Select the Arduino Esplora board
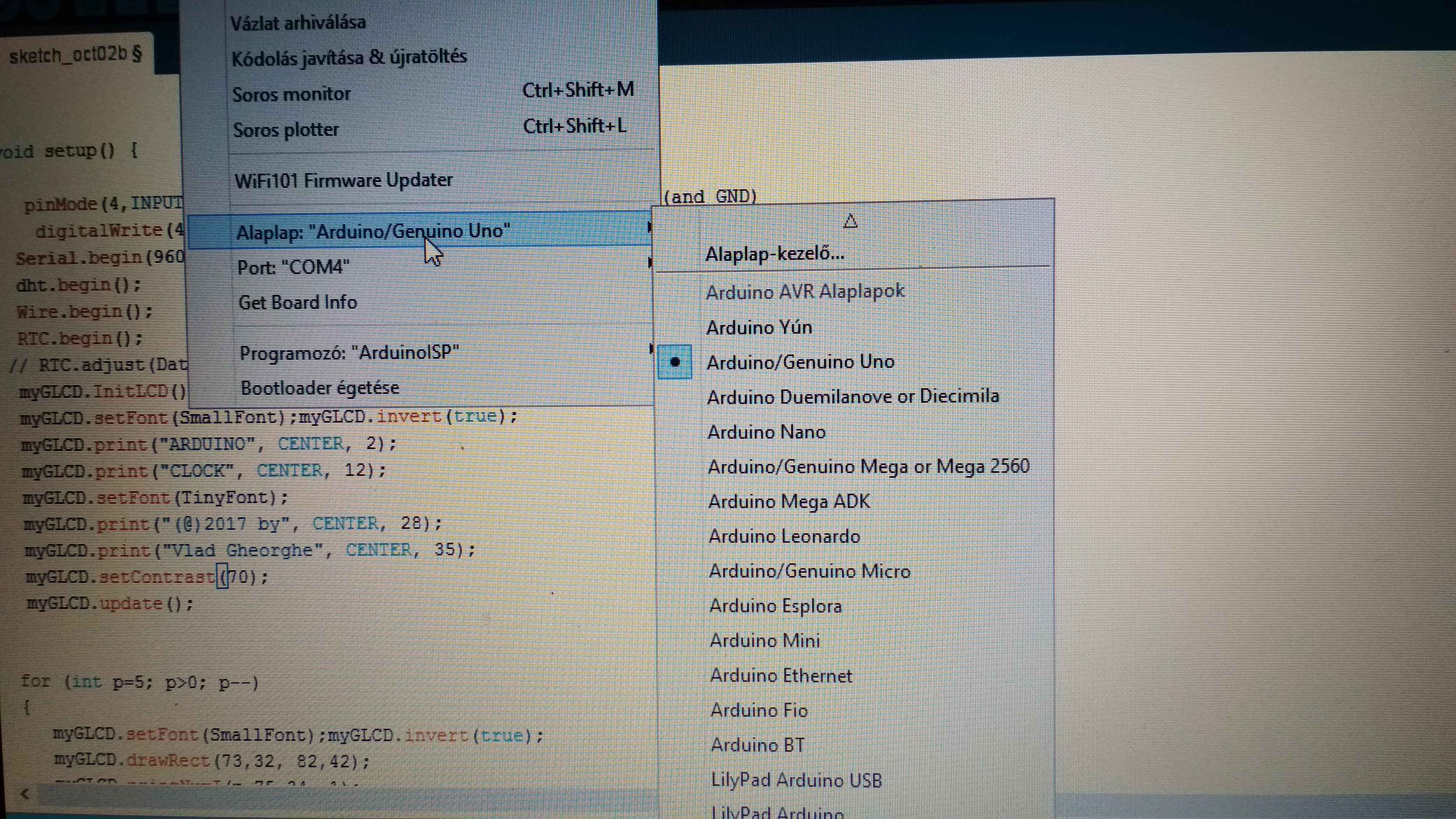 [776, 606]
